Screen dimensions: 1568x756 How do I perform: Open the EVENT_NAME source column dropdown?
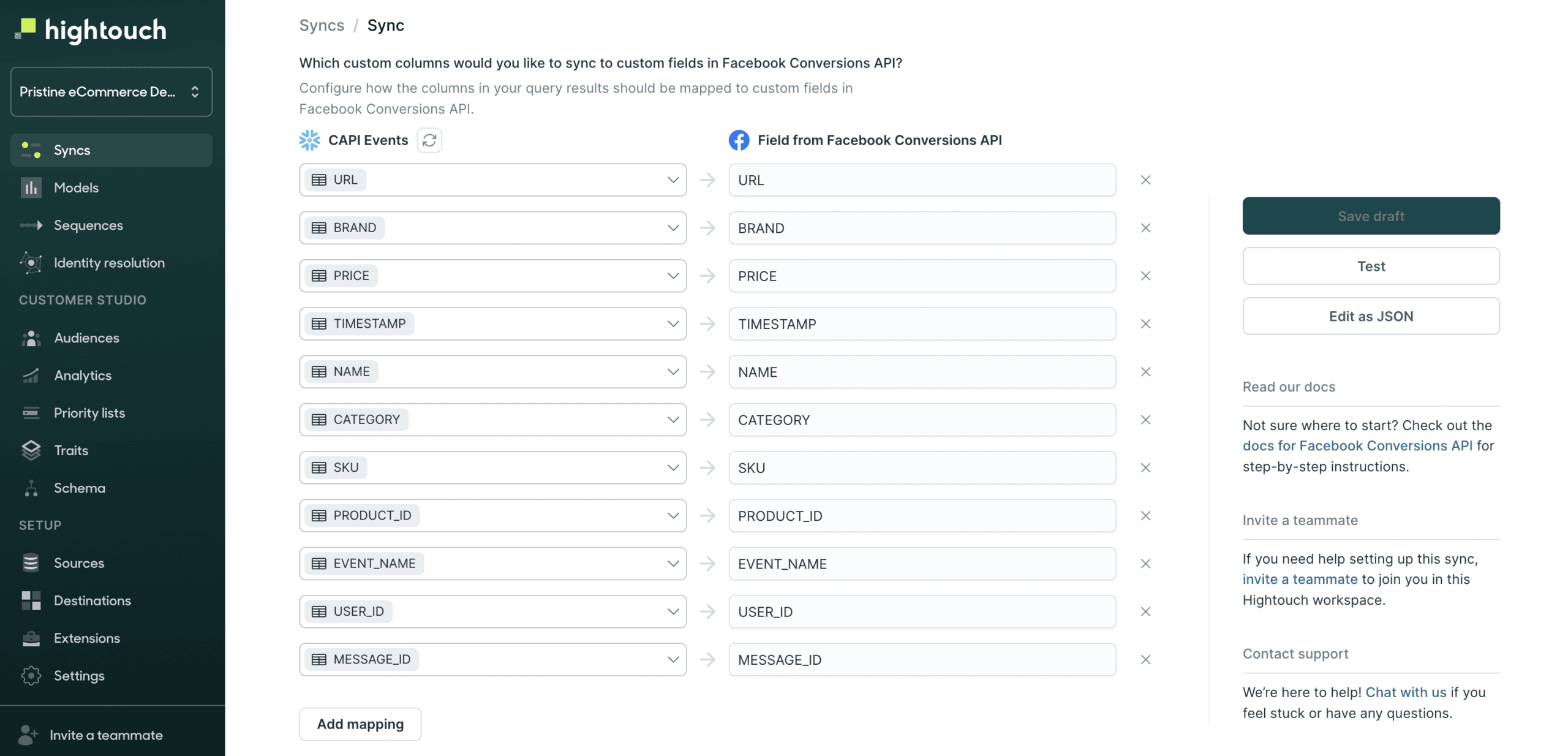point(673,564)
